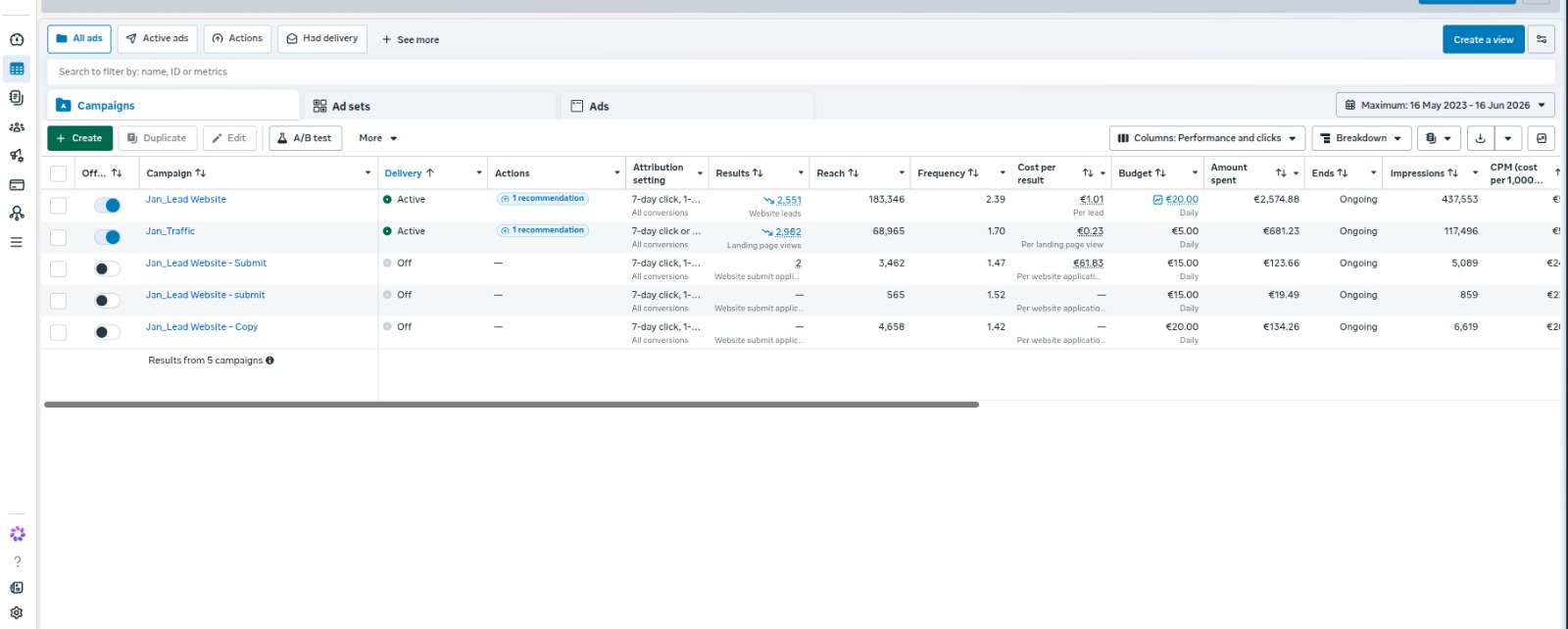Click the Edit button
This screenshot has width=1568, height=629.
(x=230, y=138)
